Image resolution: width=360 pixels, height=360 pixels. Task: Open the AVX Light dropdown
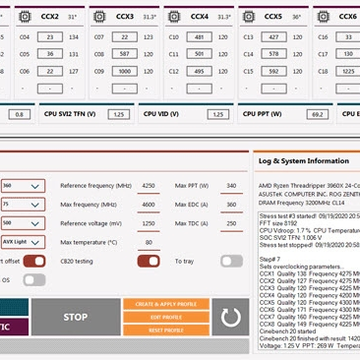click(23, 242)
